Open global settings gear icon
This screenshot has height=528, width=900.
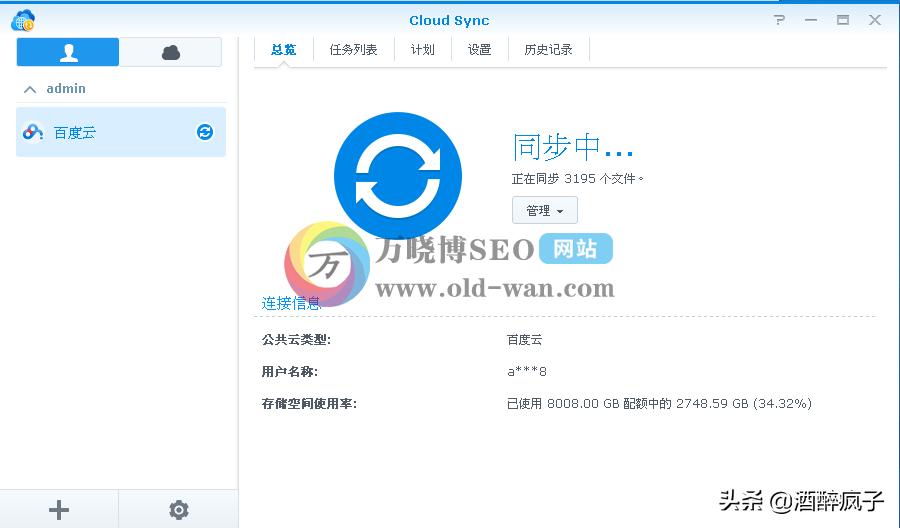tap(179, 510)
